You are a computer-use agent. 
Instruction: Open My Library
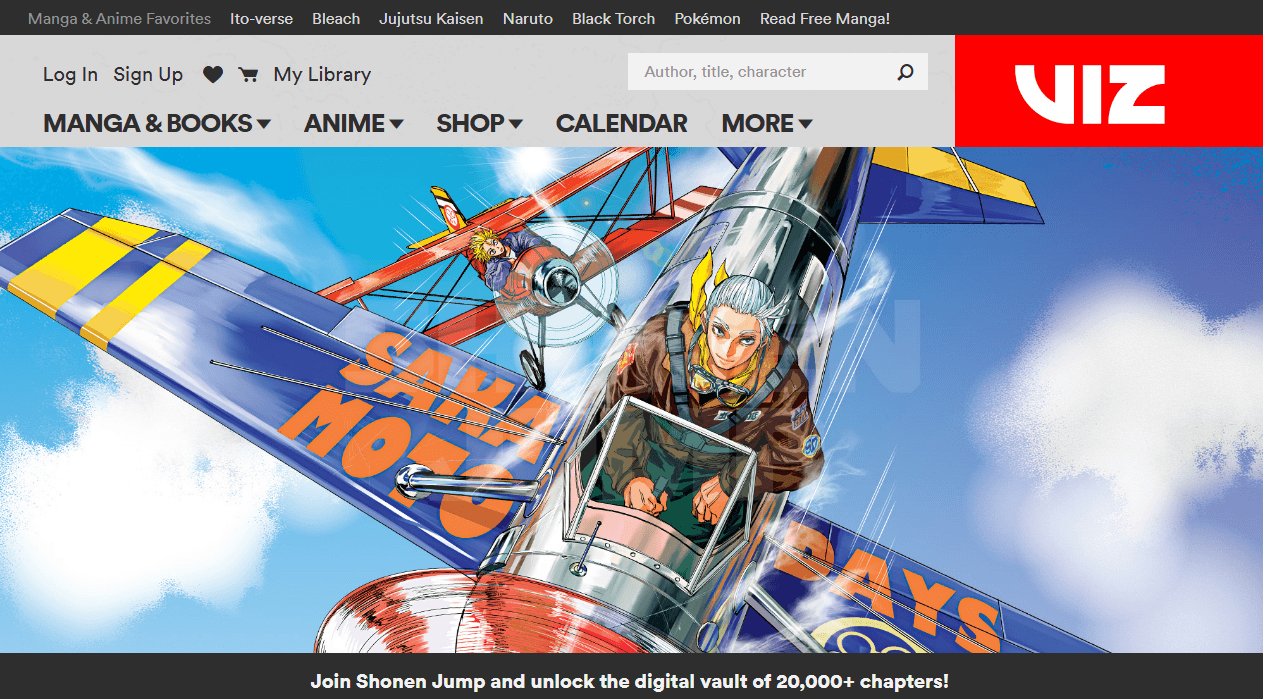(322, 74)
